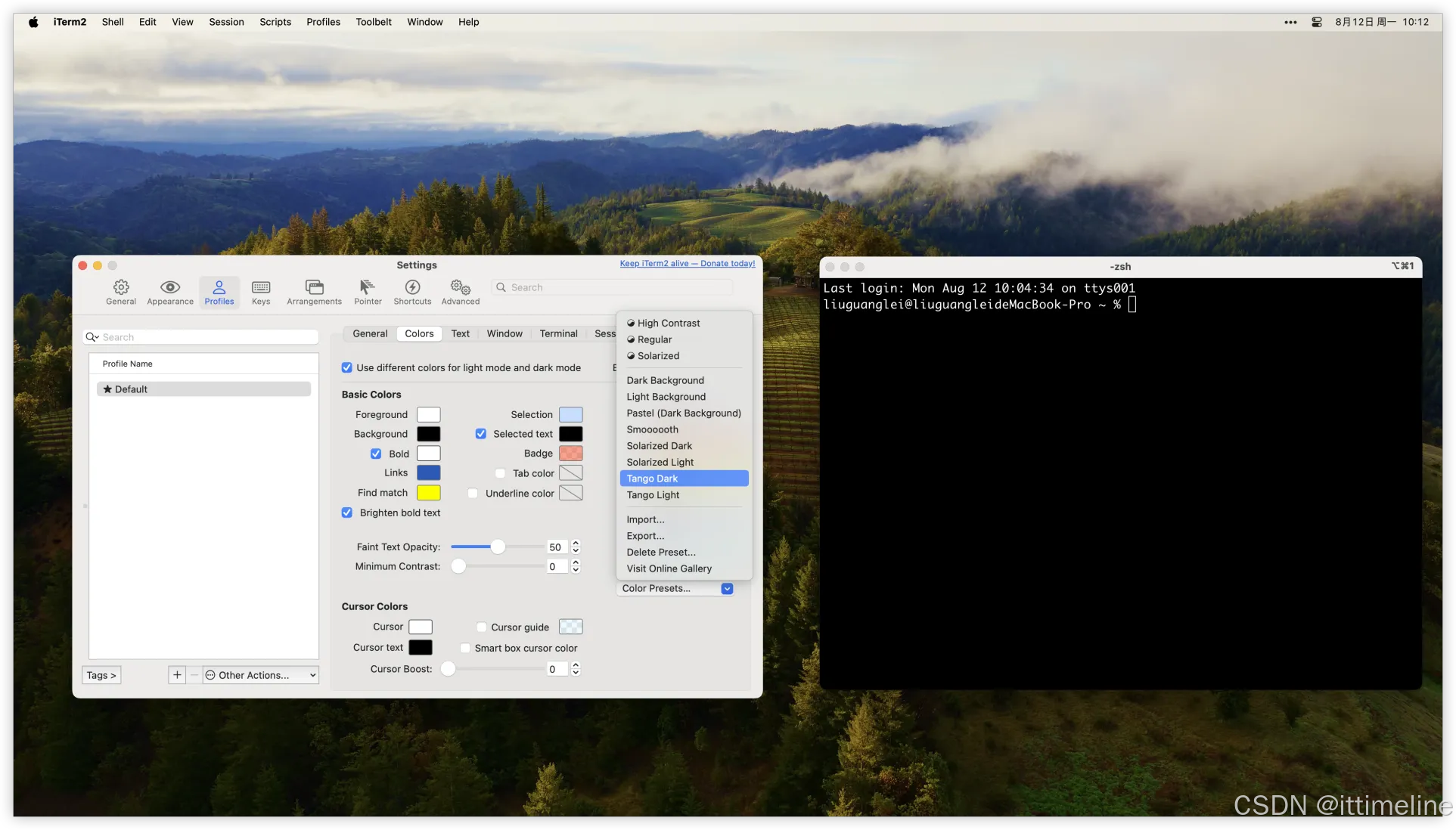Open Advanced gears icon
The height and width of the screenshot is (830, 1456).
pyautogui.click(x=461, y=287)
